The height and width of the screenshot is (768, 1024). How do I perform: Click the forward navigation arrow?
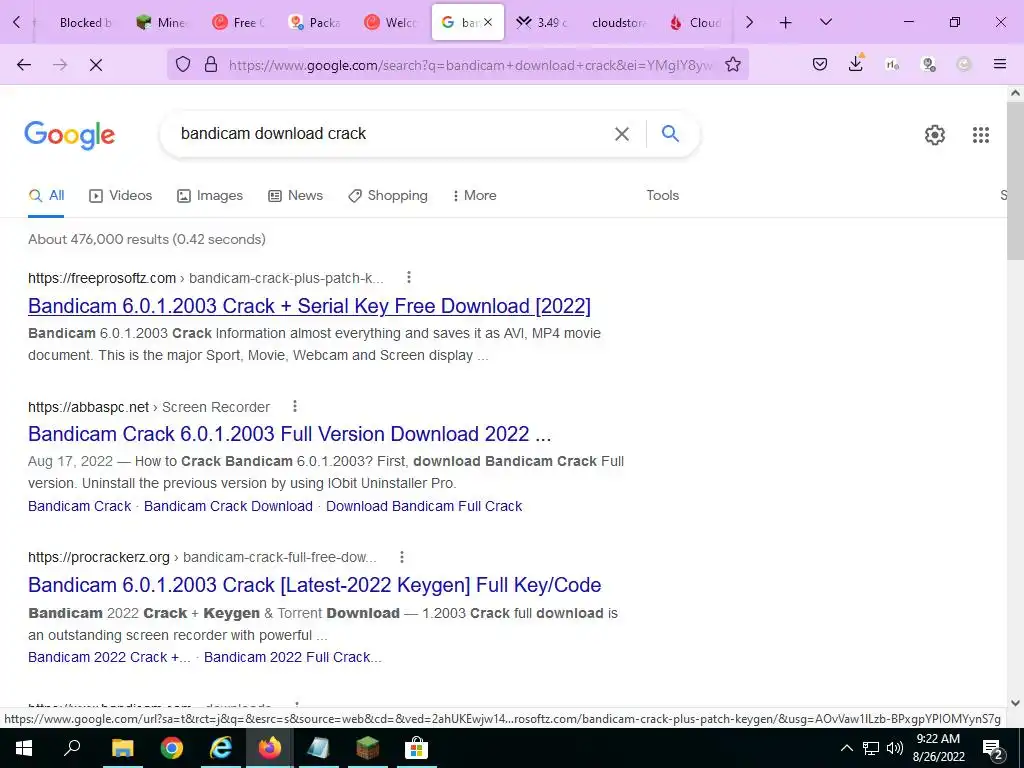point(60,65)
